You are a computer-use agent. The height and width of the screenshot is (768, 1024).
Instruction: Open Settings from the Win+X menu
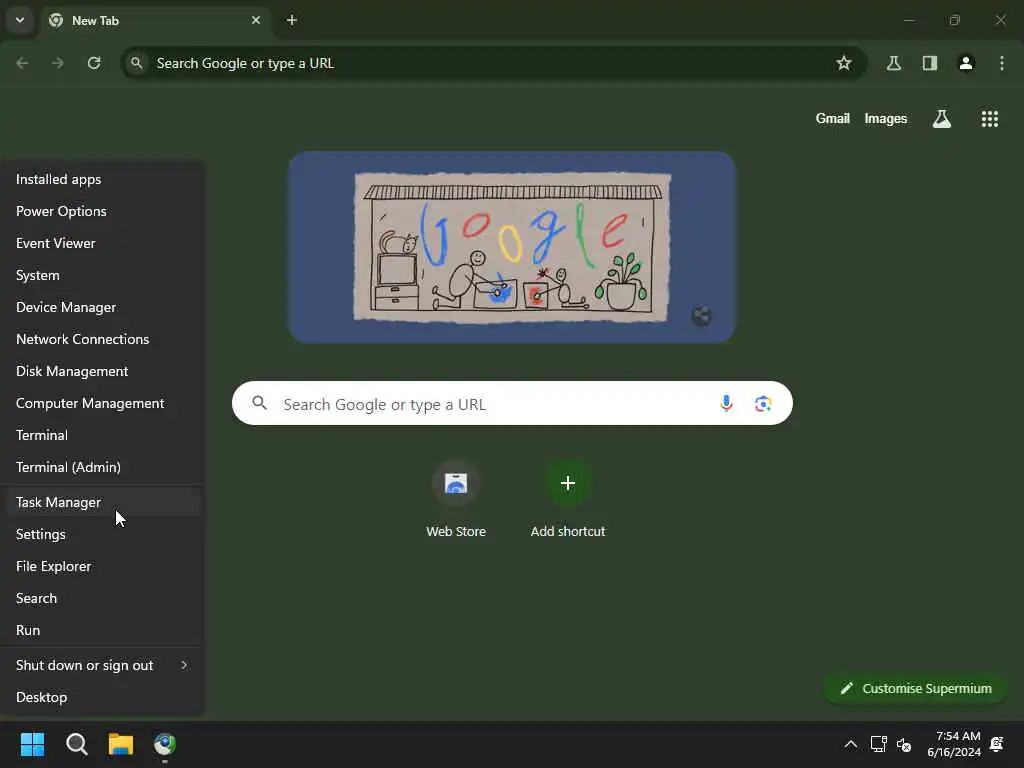pos(103,534)
